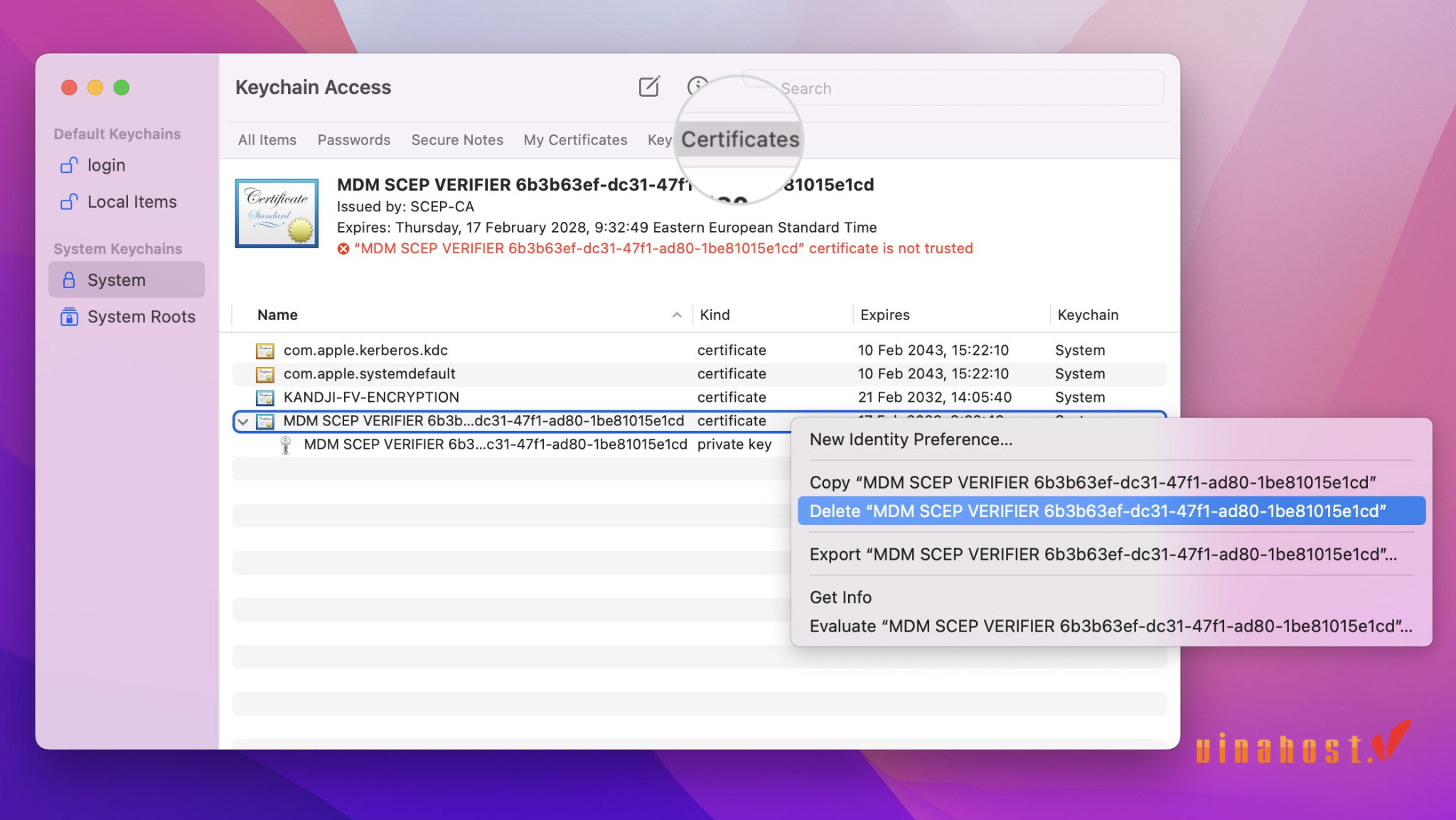Choose New Identity Preference from context menu

point(1111,440)
